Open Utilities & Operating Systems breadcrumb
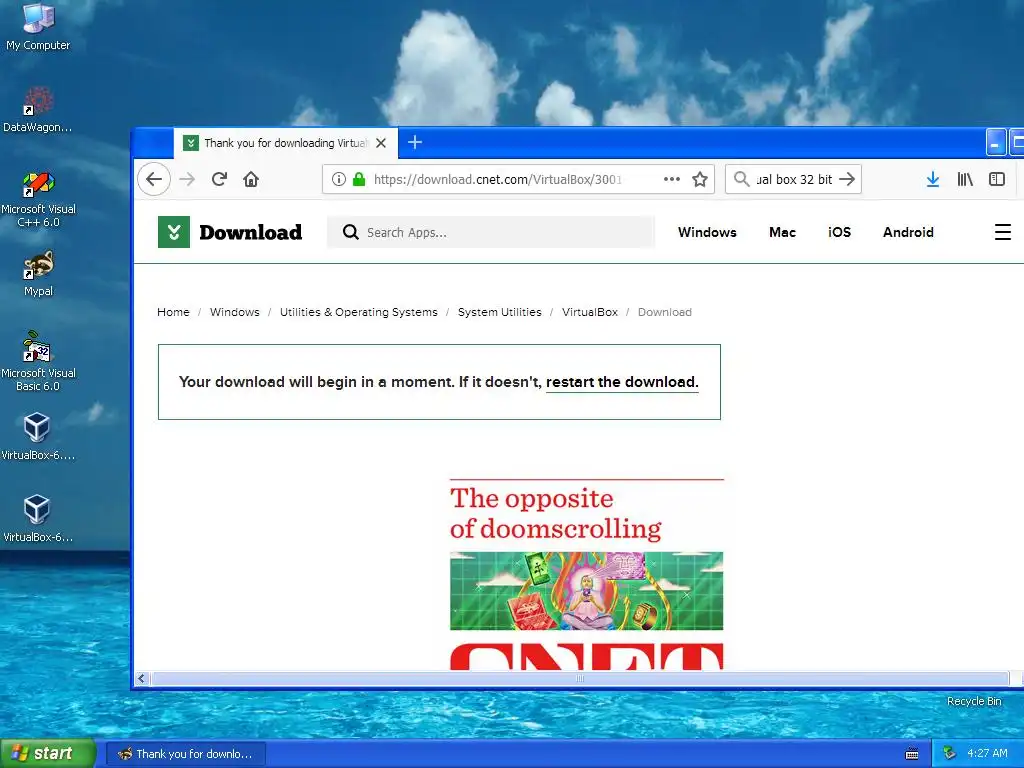This screenshot has height=768, width=1024. click(359, 312)
